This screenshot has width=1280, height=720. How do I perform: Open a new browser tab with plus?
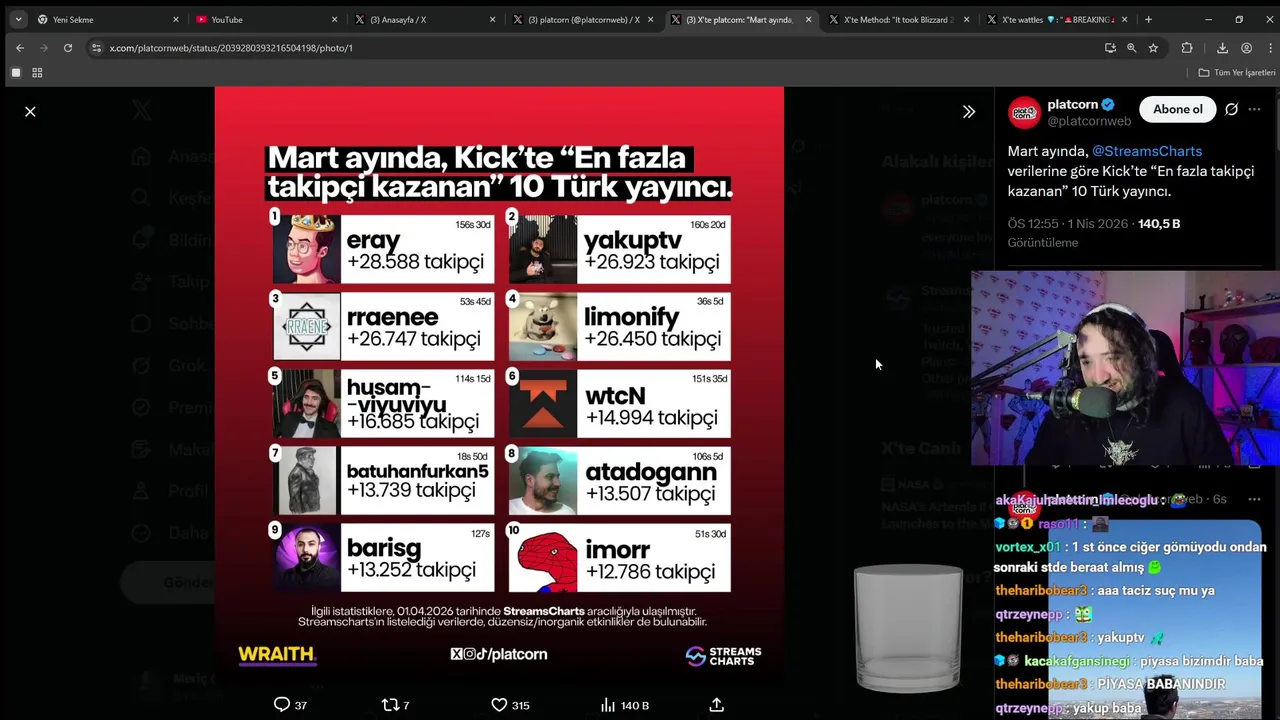1148,19
